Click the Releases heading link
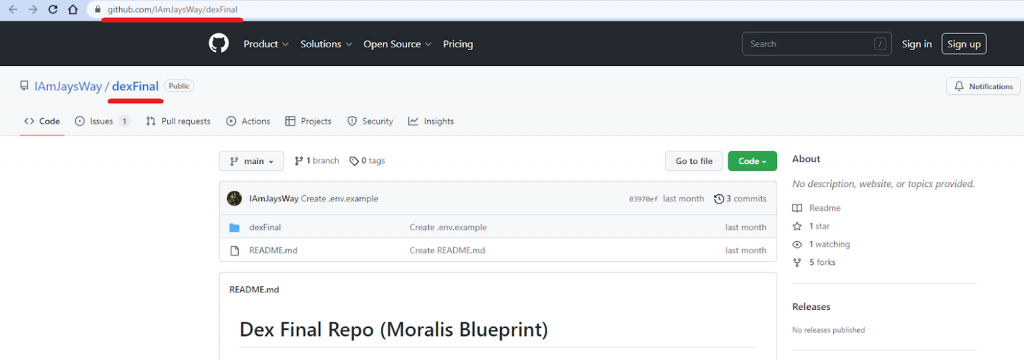1024x360 pixels. (811, 306)
